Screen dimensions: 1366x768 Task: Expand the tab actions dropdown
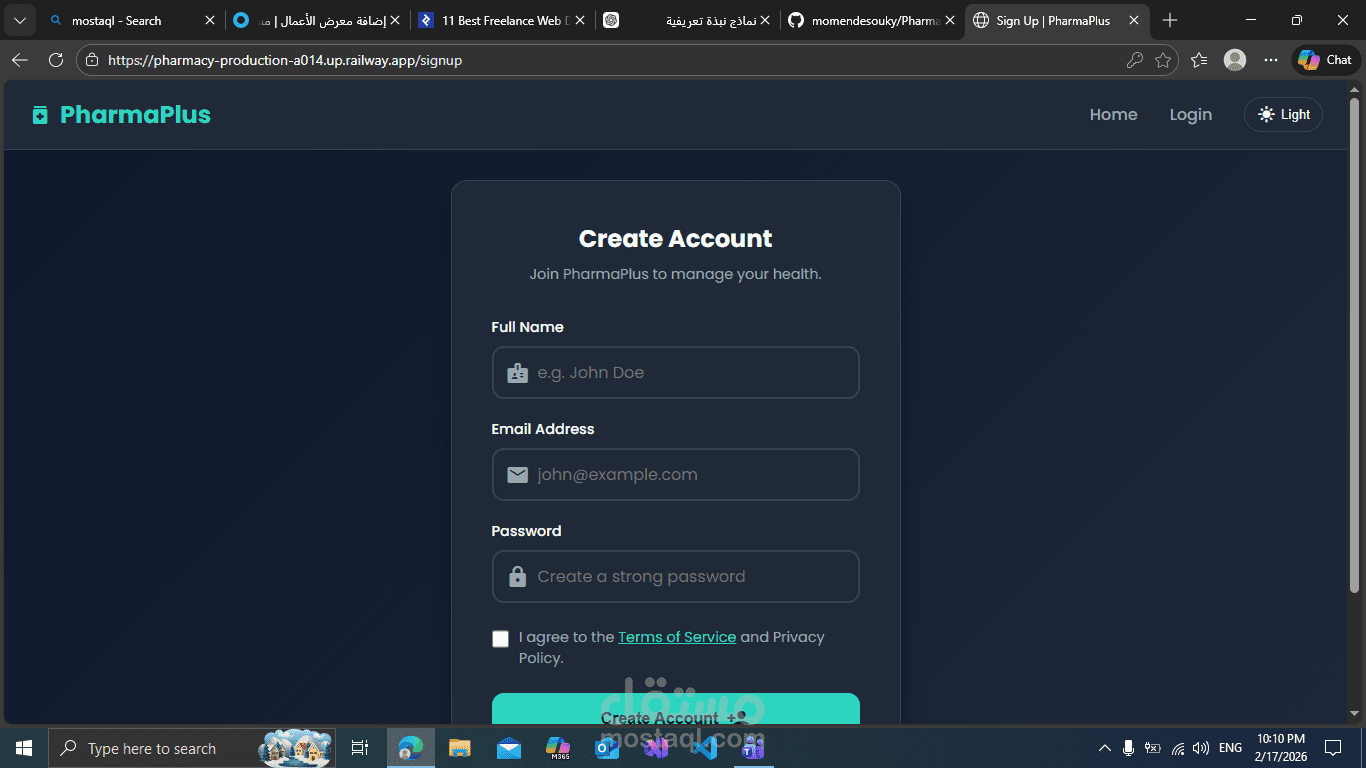(x=20, y=20)
